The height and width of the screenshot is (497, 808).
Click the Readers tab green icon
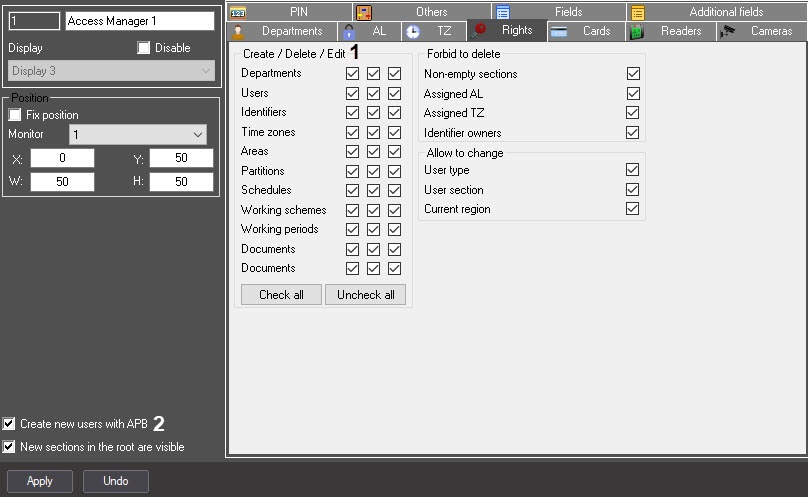637,32
